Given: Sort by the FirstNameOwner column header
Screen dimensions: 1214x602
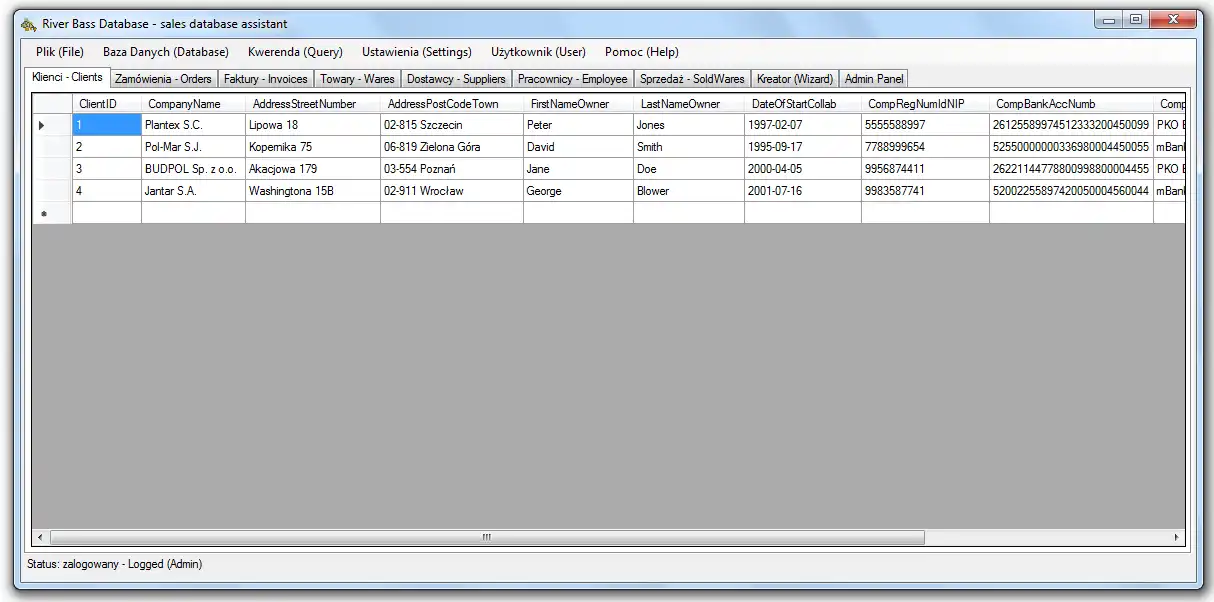Looking at the screenshot, I should pos(578,104).
